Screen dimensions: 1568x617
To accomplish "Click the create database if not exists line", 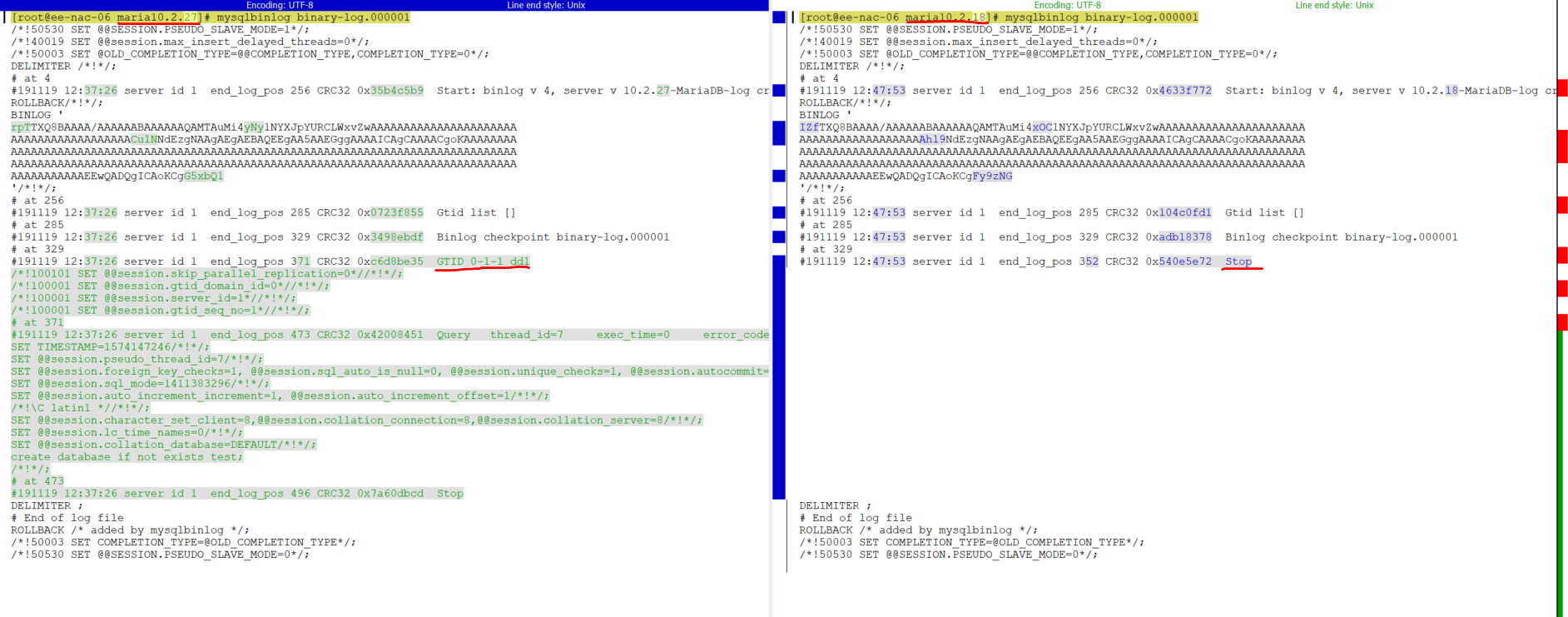I will (x=127, y=457).
